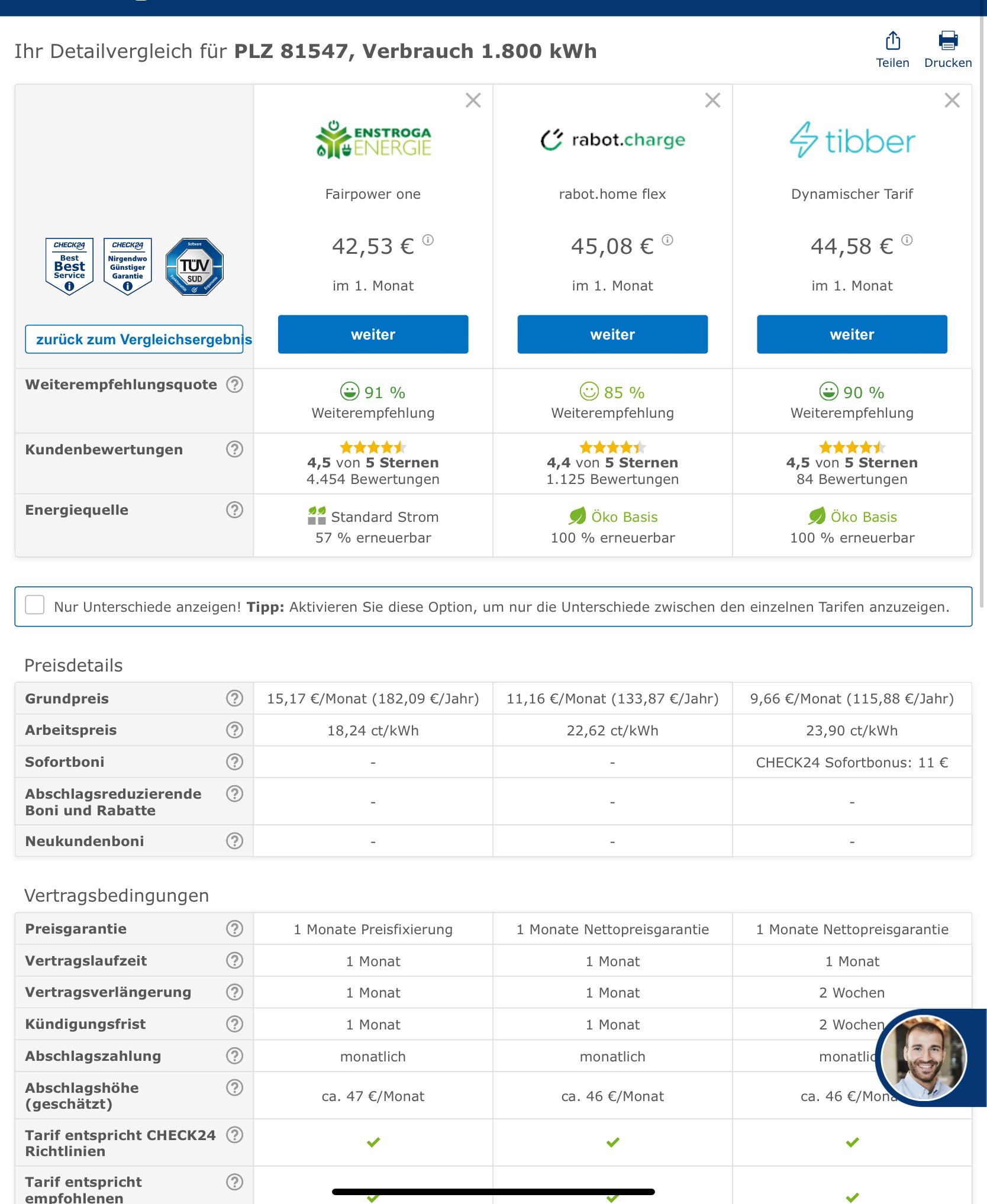The image size is (987, 1204).
Task: Continue with tibber Dynamischer Tarif via weiter
Action: pos(852,334)
